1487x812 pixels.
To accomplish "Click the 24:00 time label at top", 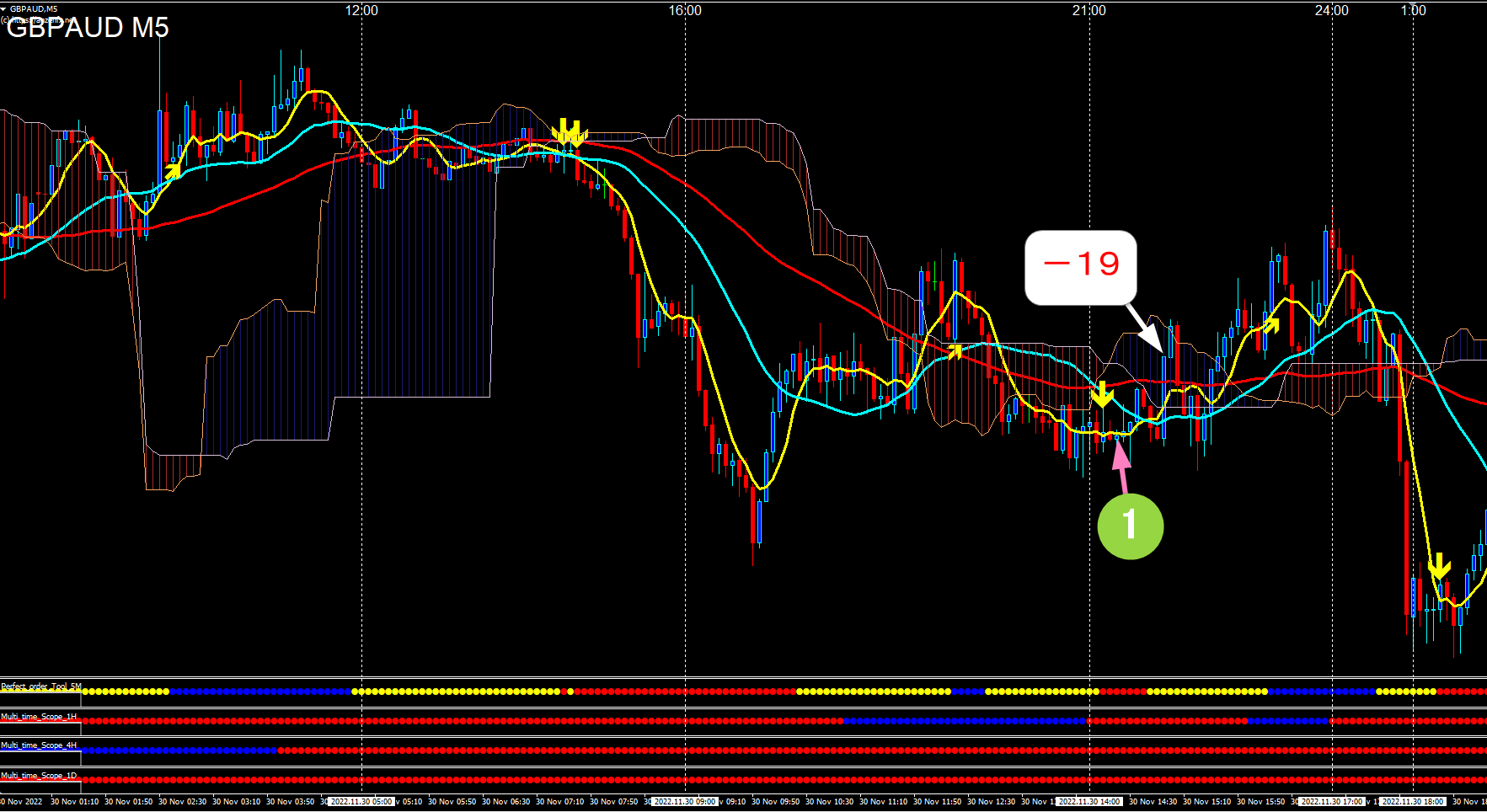I will coord(1332,10).
